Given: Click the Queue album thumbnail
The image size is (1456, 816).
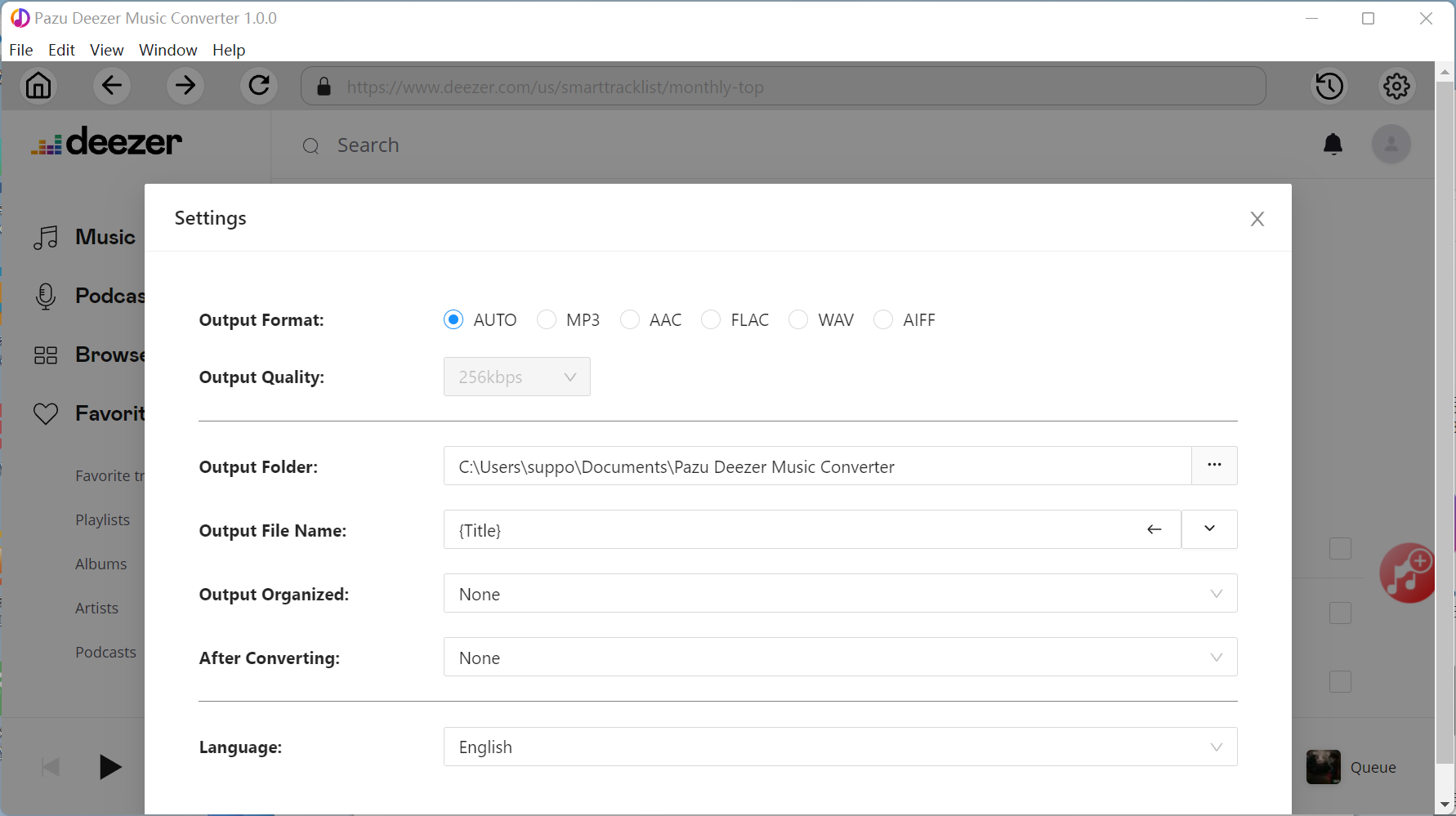Looking at the screenshot, I should click(1324, 767).
